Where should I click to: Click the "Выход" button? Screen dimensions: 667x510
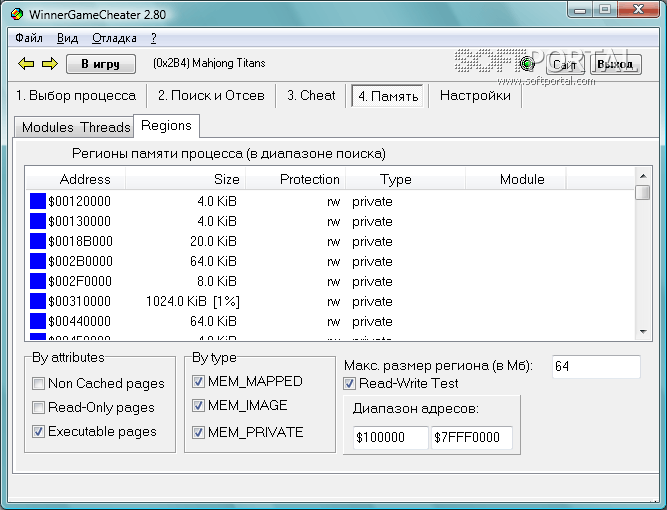[615, 64]
